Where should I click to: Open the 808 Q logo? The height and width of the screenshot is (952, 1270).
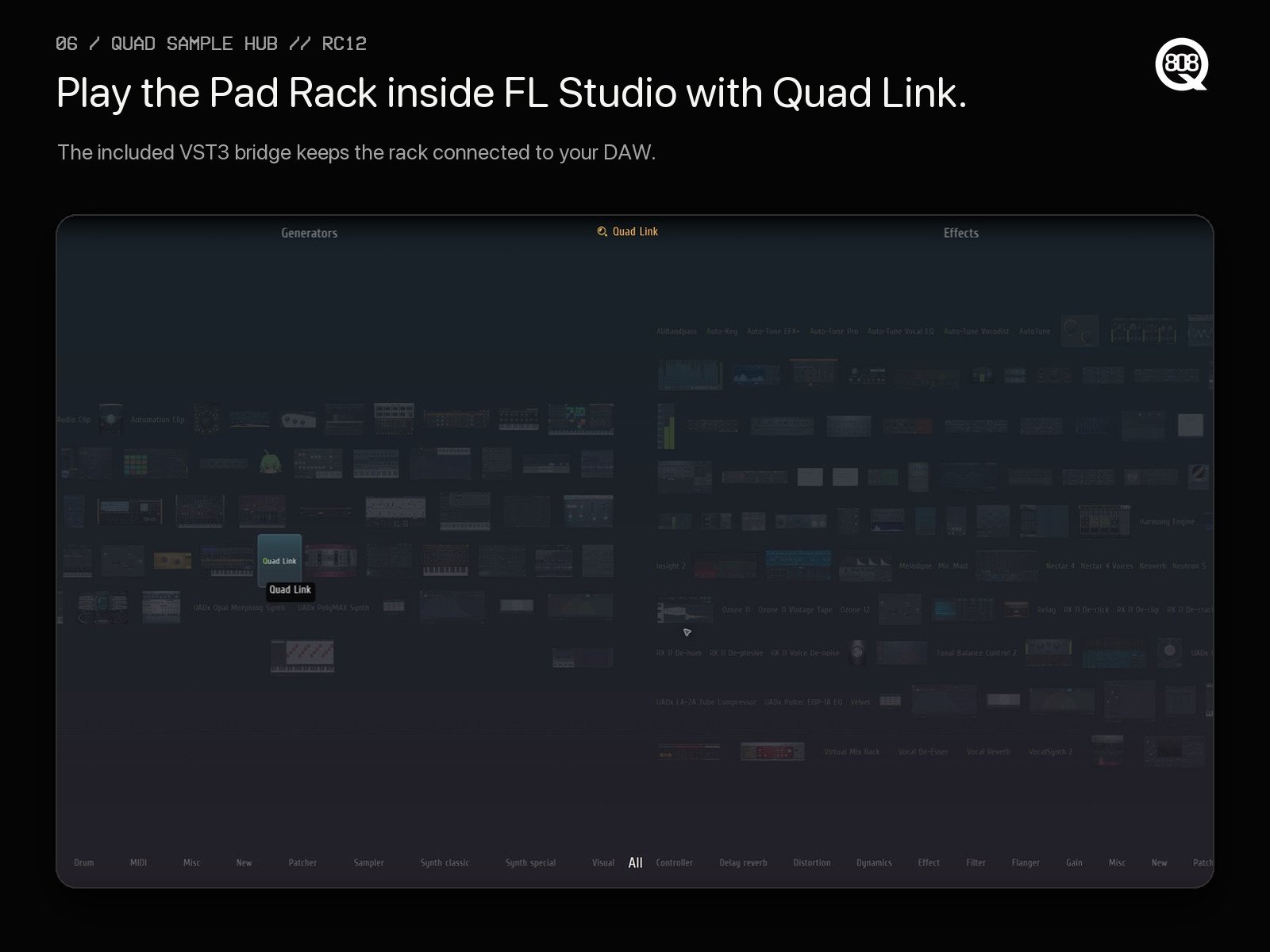click(x=1181, y=64)
